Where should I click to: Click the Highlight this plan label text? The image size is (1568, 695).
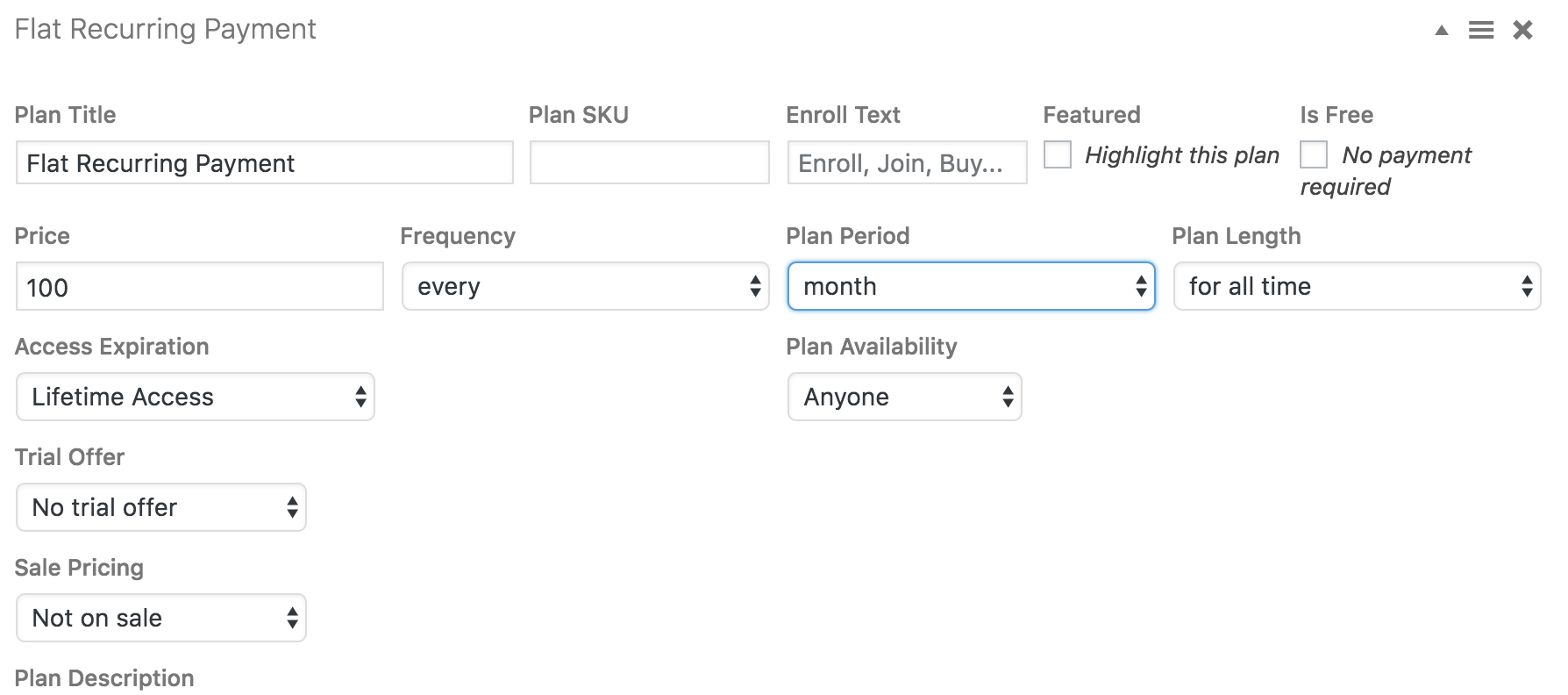pos(1182,155)
